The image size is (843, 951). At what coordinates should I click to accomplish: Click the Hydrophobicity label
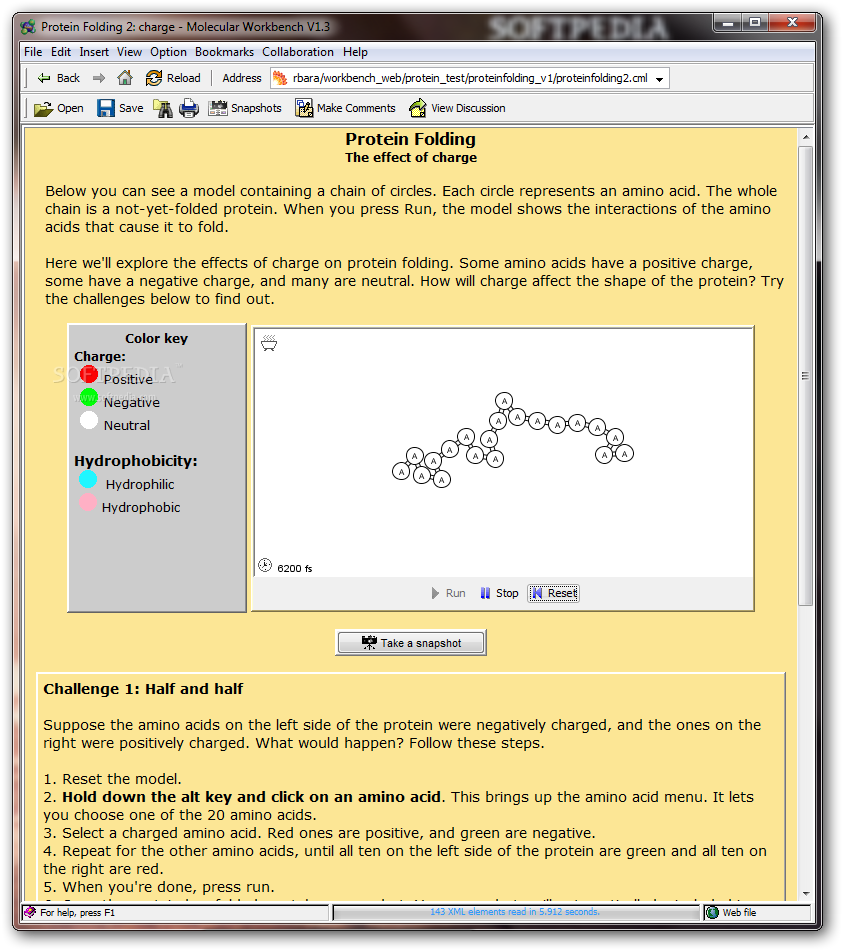[136, 461]
